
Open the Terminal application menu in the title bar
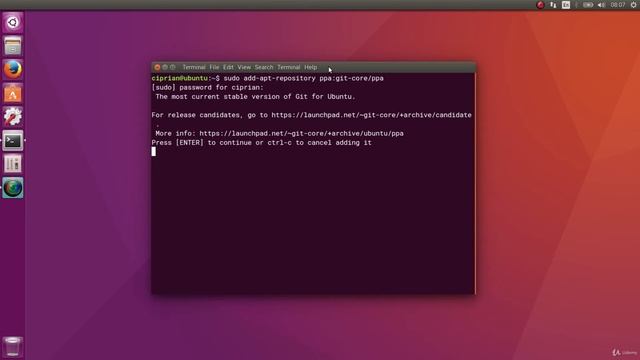click(x=194, y=67)
